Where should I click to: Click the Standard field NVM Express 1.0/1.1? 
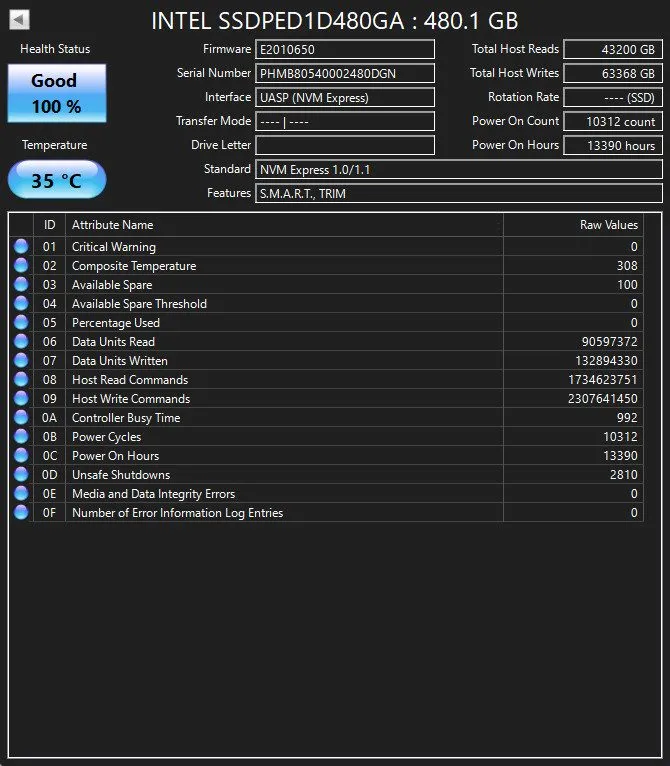(x=459, y=170)
